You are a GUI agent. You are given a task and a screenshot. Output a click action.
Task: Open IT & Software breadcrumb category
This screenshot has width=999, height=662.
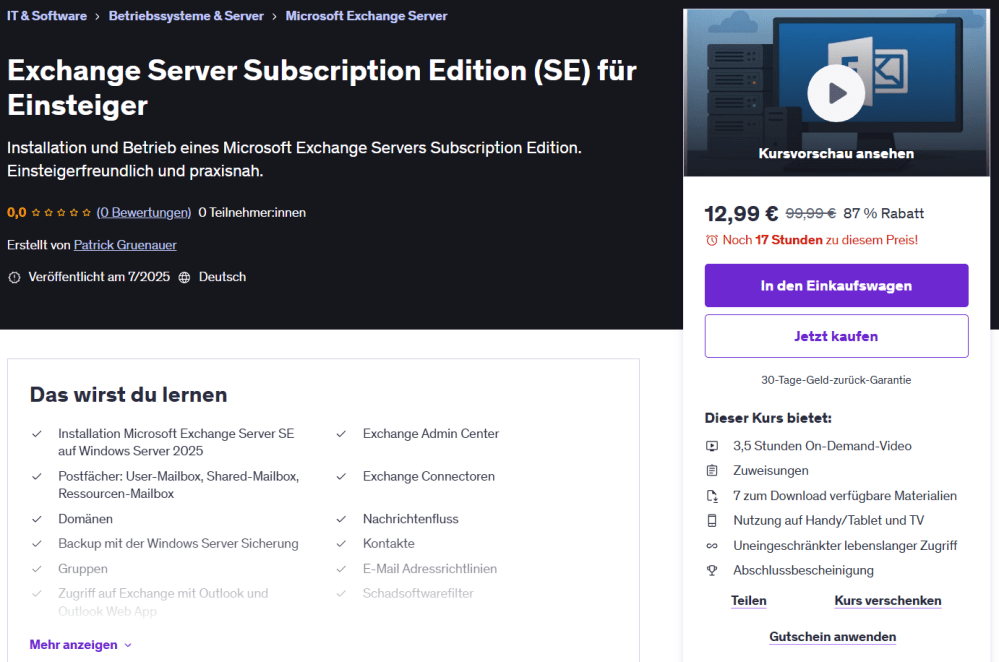click(x=47, y=16)
